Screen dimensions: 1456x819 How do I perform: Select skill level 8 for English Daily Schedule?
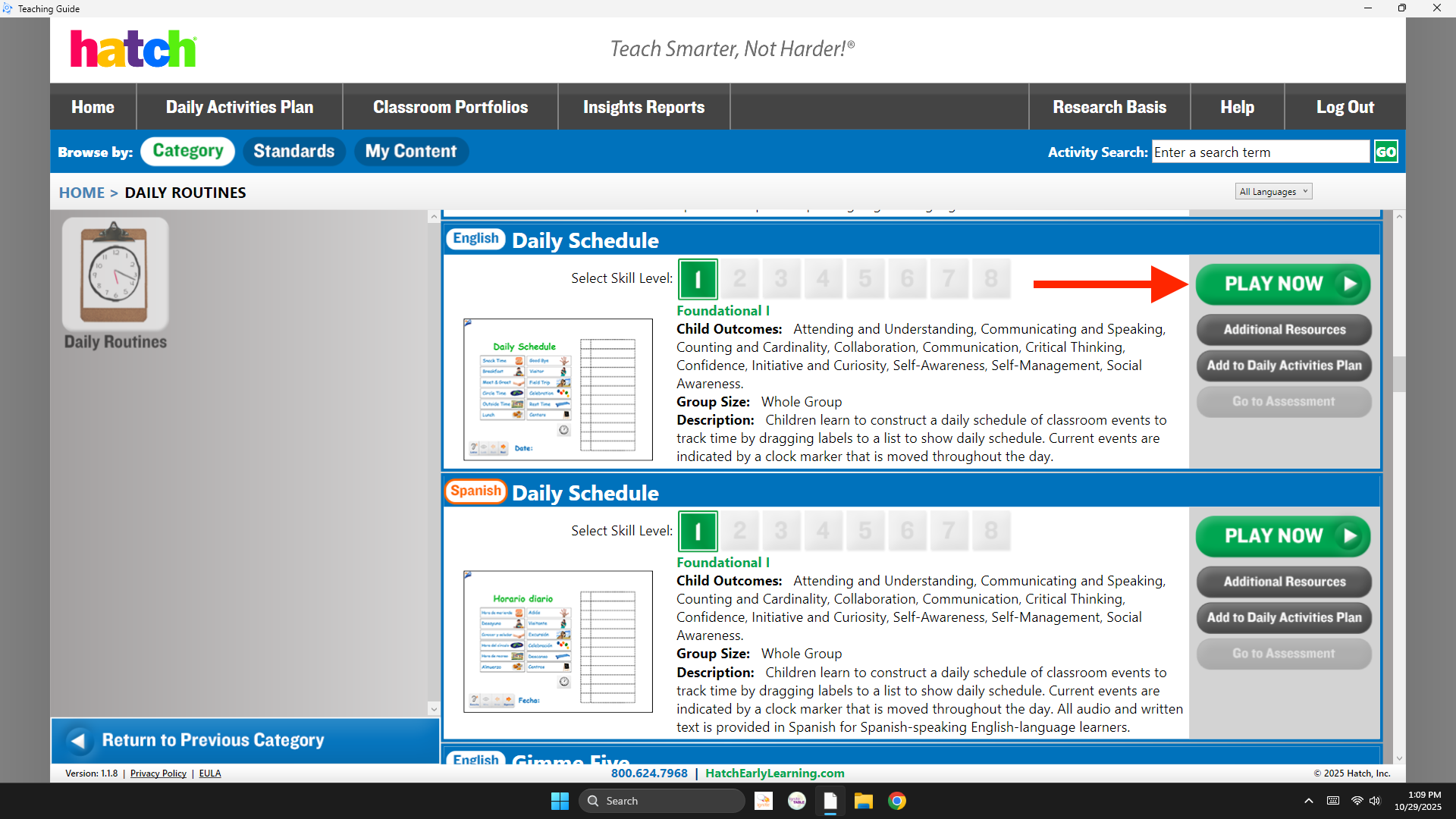pos(991,279)
